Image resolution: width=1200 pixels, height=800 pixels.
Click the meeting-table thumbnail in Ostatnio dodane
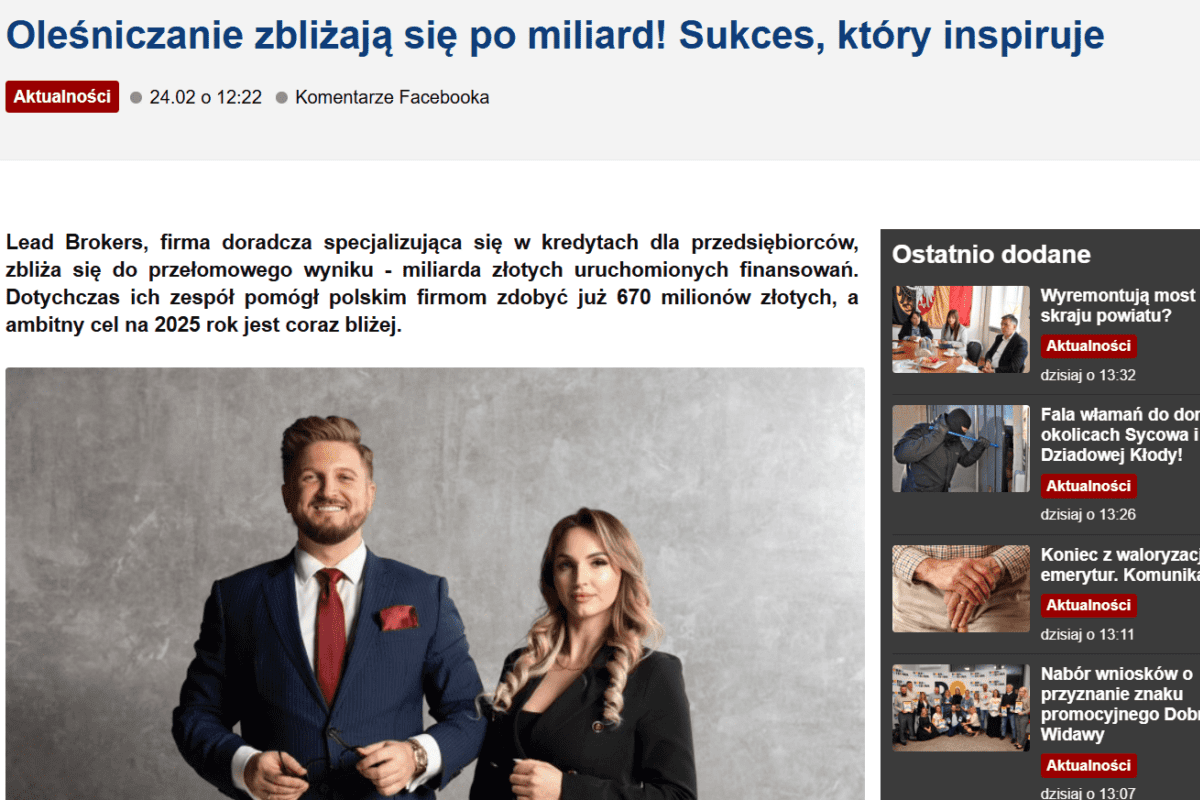click(961, 329)
